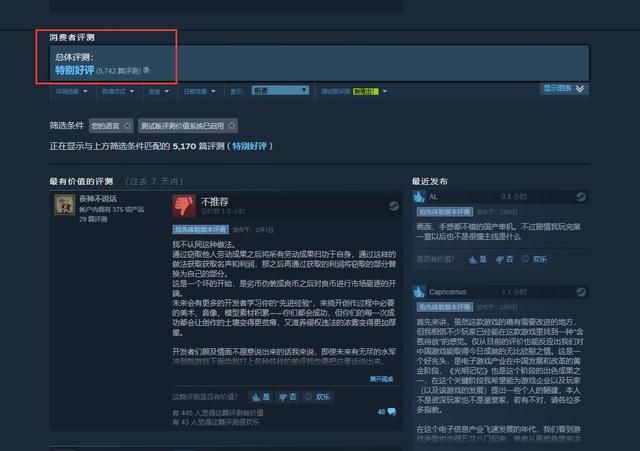Viewport: 640px width, 451px height.
Task: Vote 否 not helpful on 夜神不说话's review
Action: coord(288,397)
